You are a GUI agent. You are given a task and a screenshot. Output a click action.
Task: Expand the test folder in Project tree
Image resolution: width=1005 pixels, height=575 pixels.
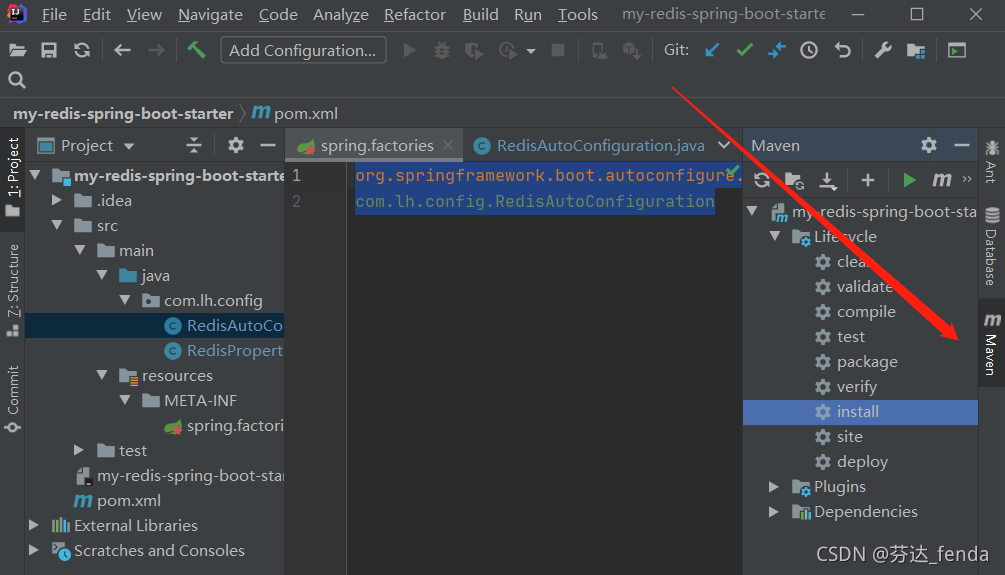[x=79, y=450]
